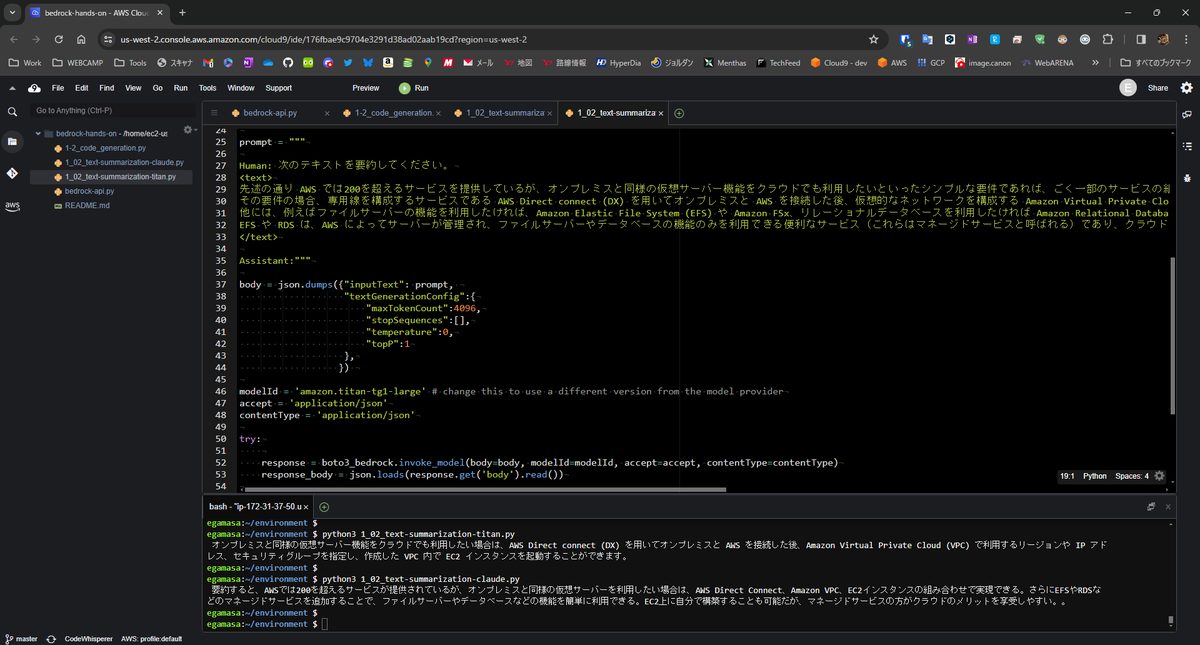Open the master git branch indicator
The height and width of the screenshot is (645, 1200).
(x=21, y=638)
